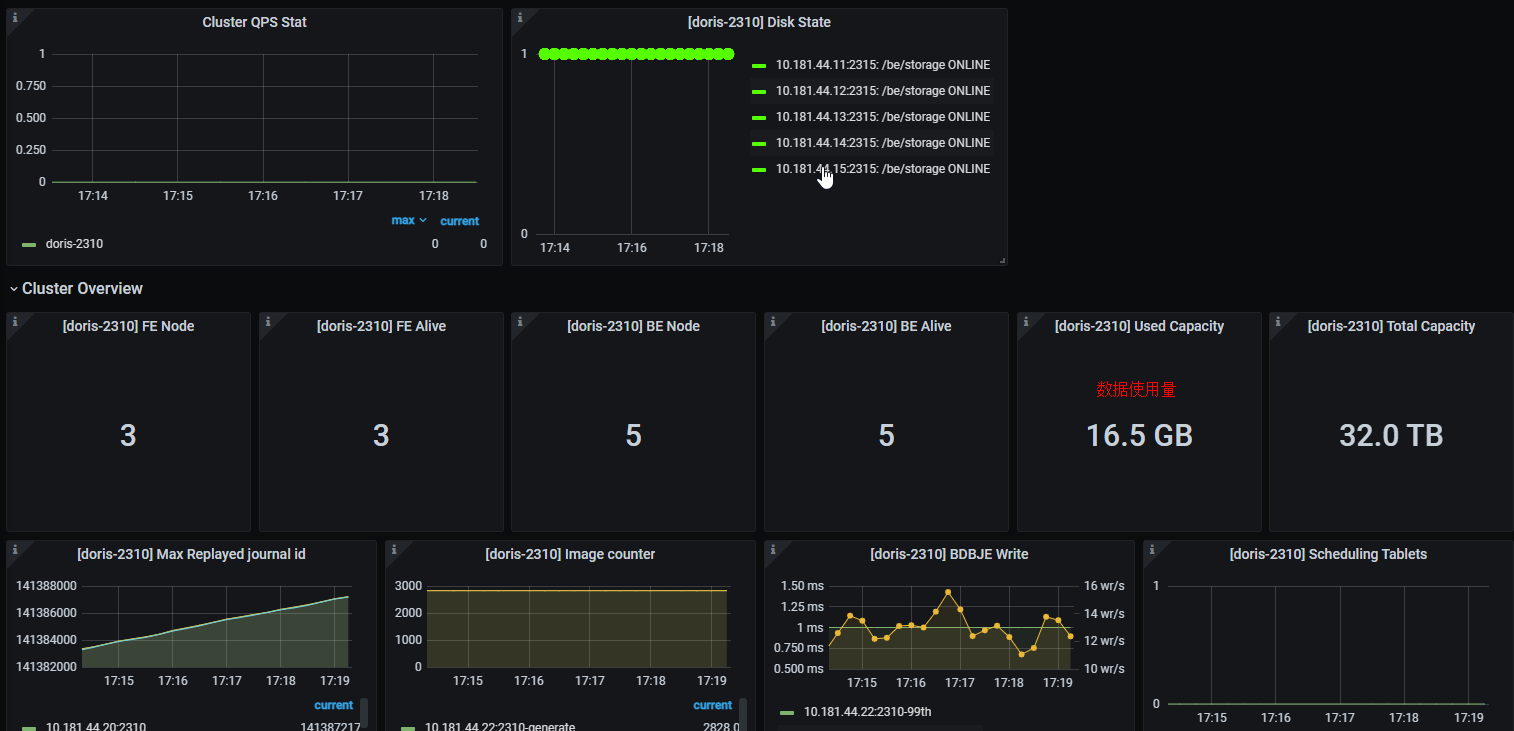Click the 32.0 TB Total Capacity value
1514x731 pixels.
[x=1391, y=435]
